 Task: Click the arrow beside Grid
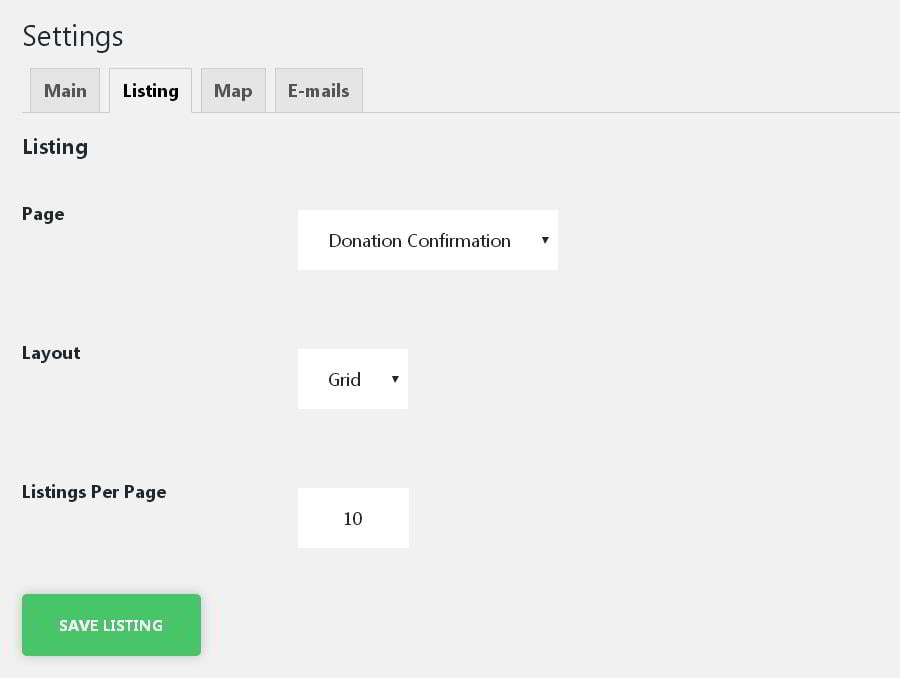click(x=395, y=379)
